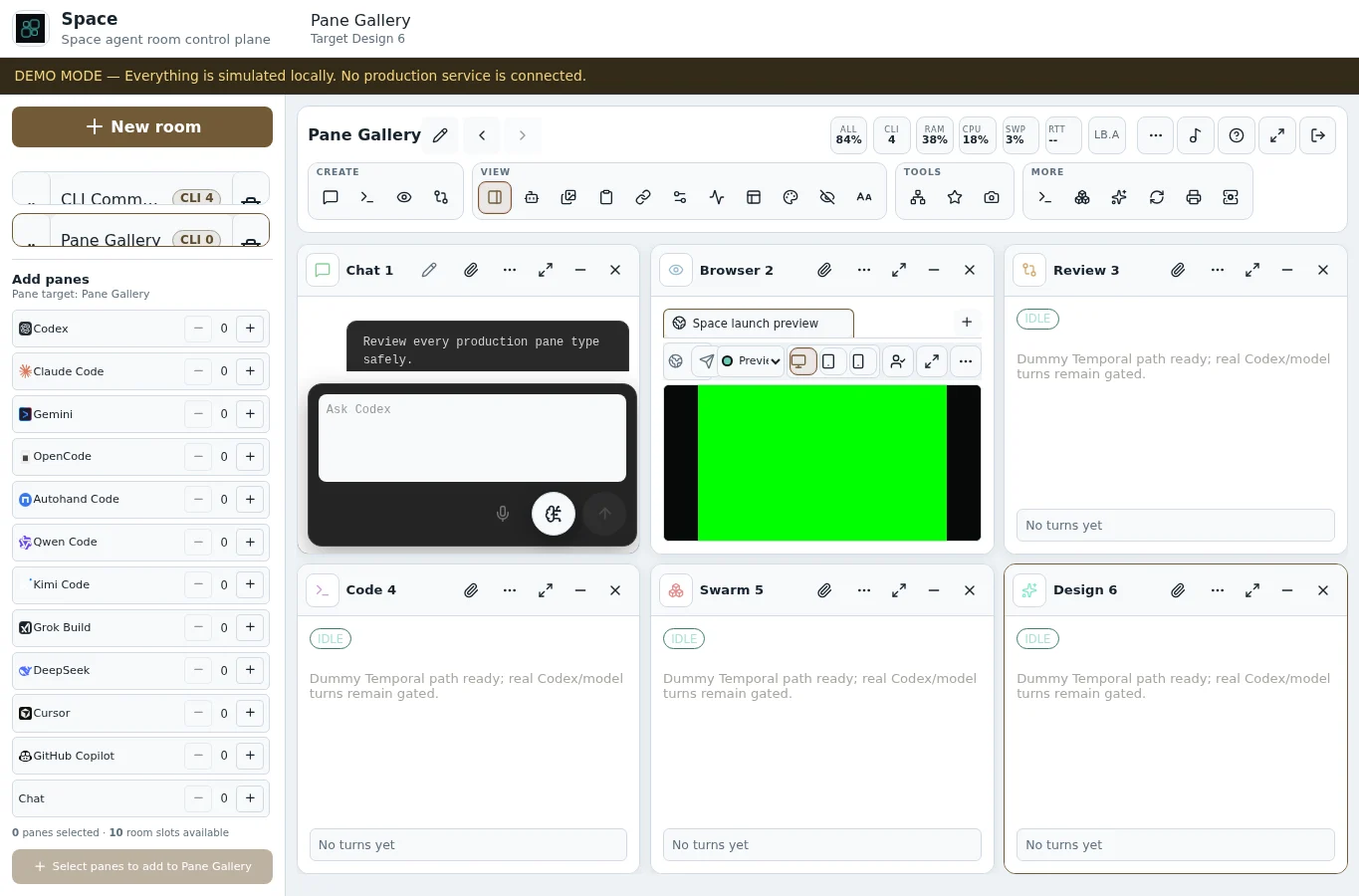The width and height of the screenshot is (1359, 896).
Task: Toggle the split panel layout view button
Action: (x=495, y=197)
